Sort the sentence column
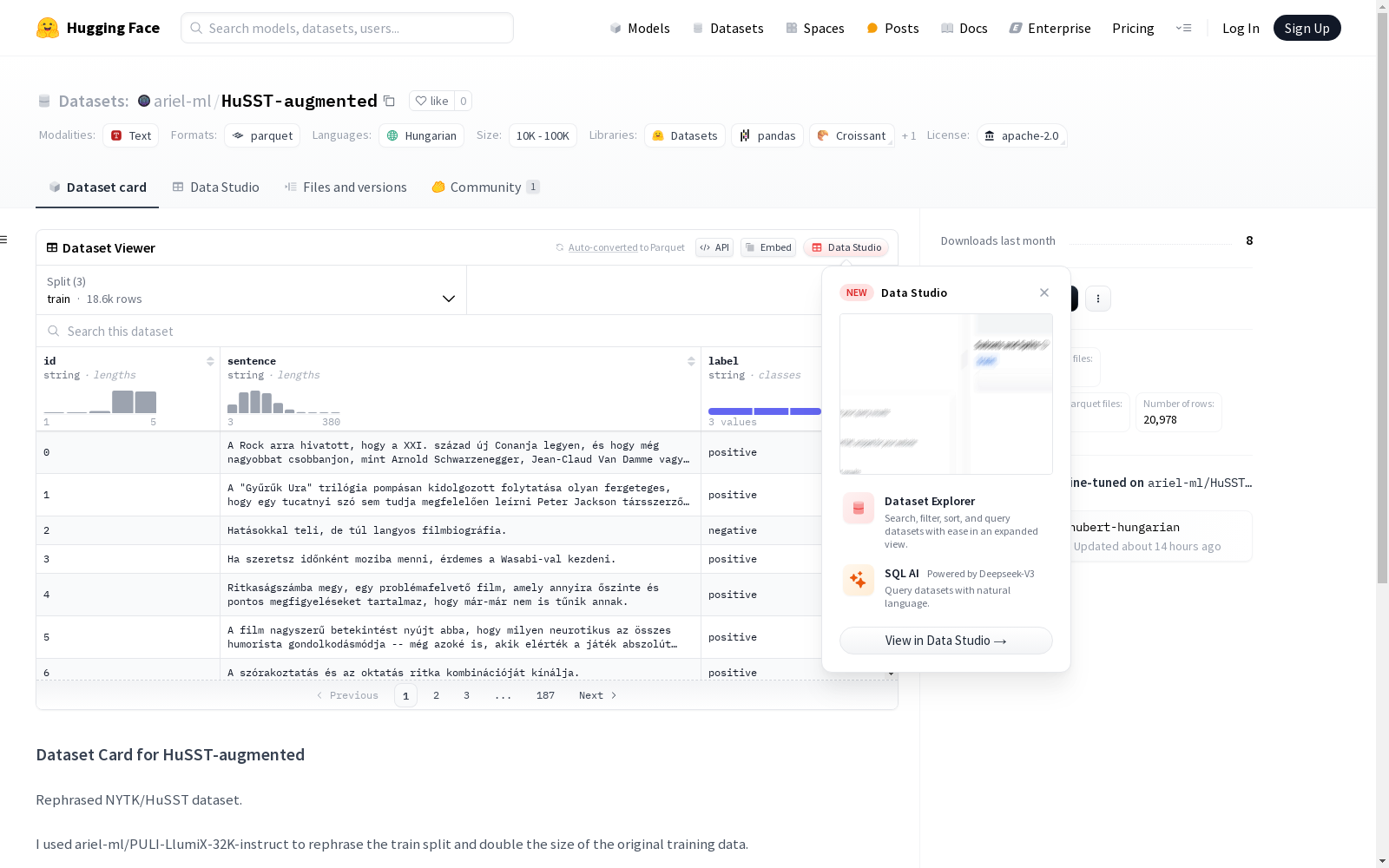This screenshot has height=868, width=1389. pyautogui.click(x=691, y=361)
